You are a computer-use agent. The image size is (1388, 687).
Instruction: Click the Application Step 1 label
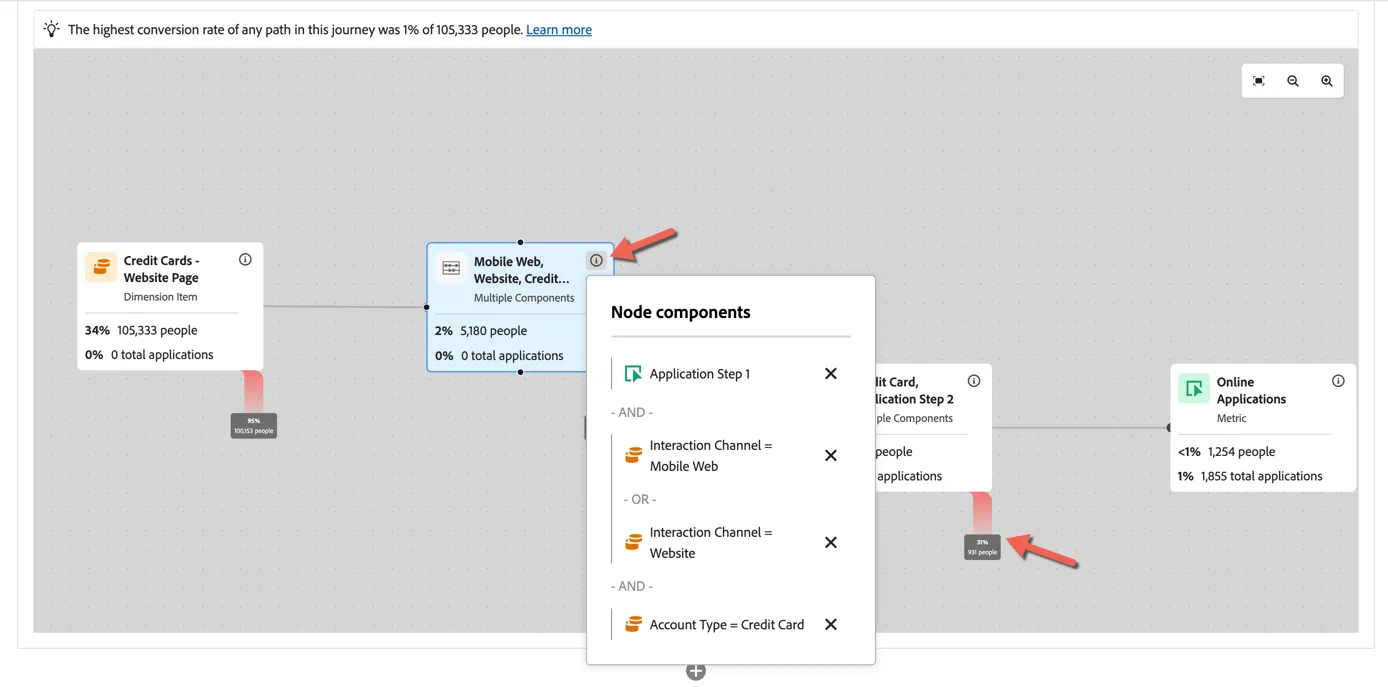tap(700, 374)
